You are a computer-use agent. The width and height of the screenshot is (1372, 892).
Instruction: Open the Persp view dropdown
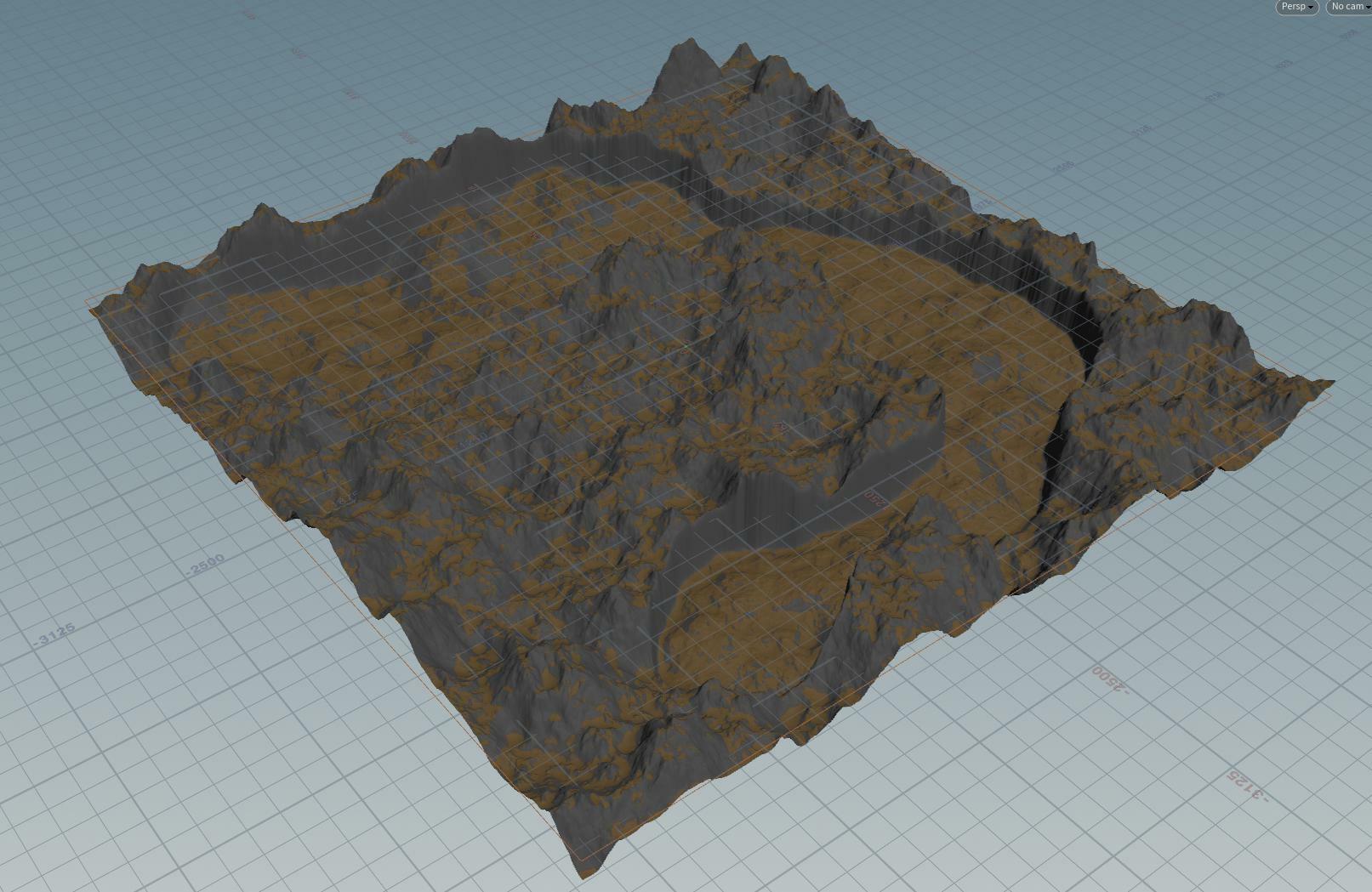click(1297, 7)
